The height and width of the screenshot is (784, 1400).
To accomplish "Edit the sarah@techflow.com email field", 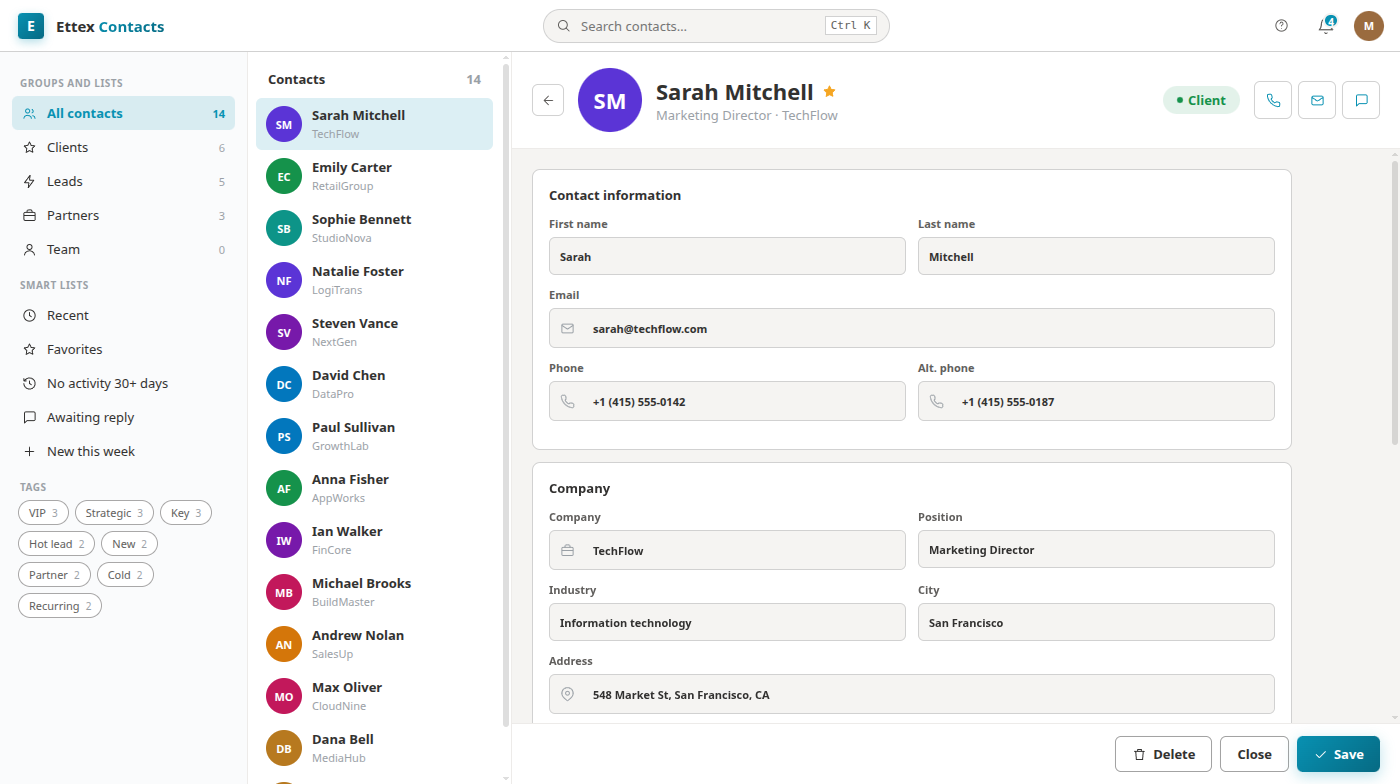I will tap(912, 328).
